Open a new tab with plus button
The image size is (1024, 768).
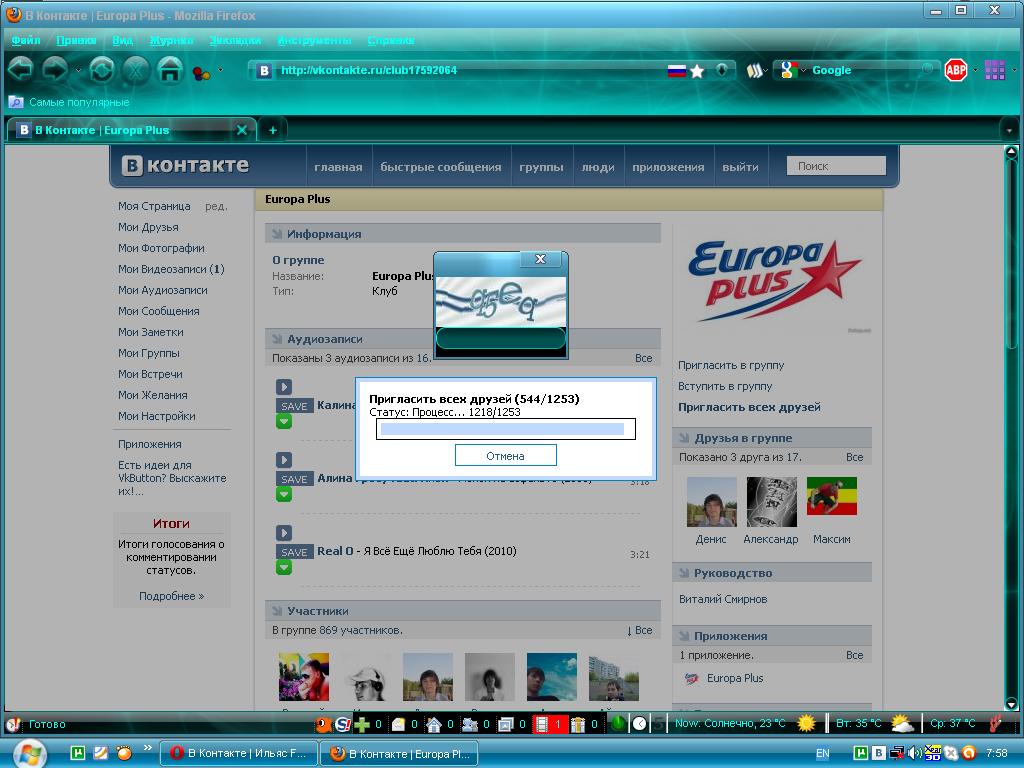pos(273,130)
